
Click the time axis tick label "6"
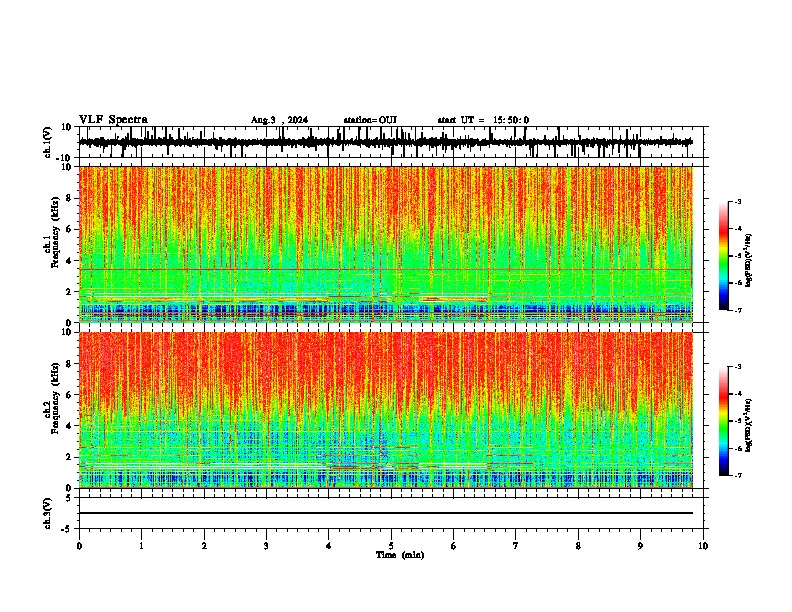(x=454, y=546)
